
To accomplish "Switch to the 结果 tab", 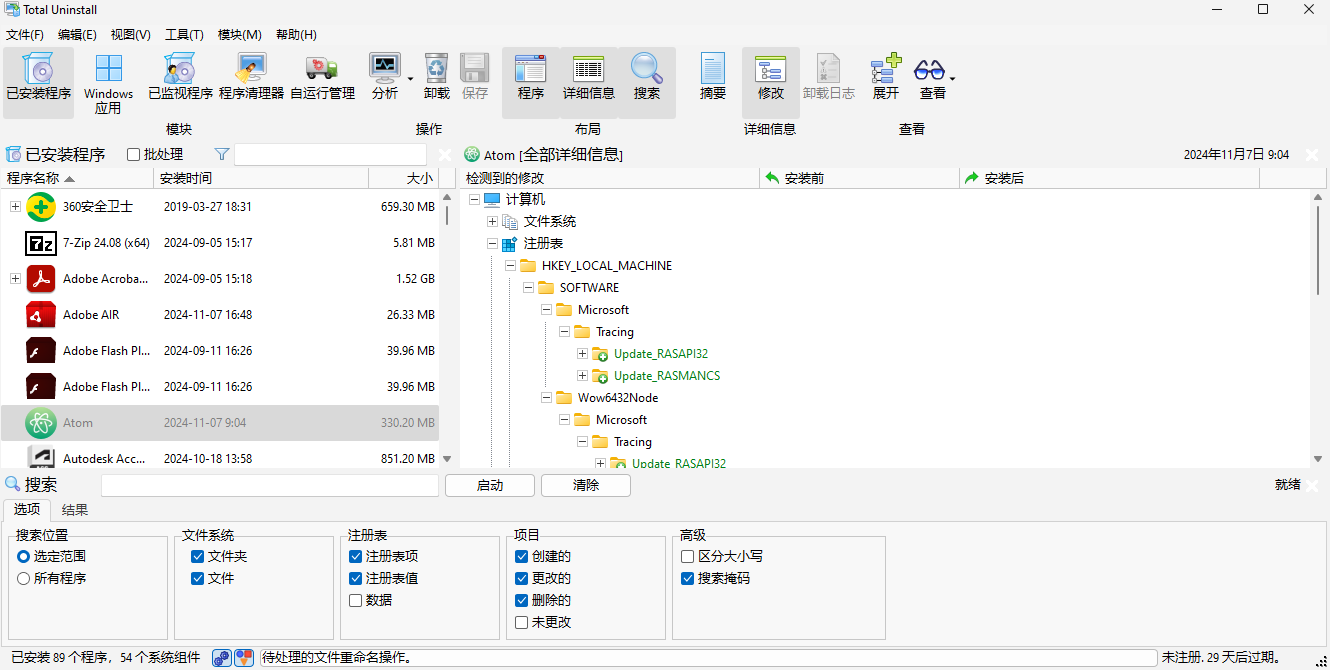I will tap(74, 509).
